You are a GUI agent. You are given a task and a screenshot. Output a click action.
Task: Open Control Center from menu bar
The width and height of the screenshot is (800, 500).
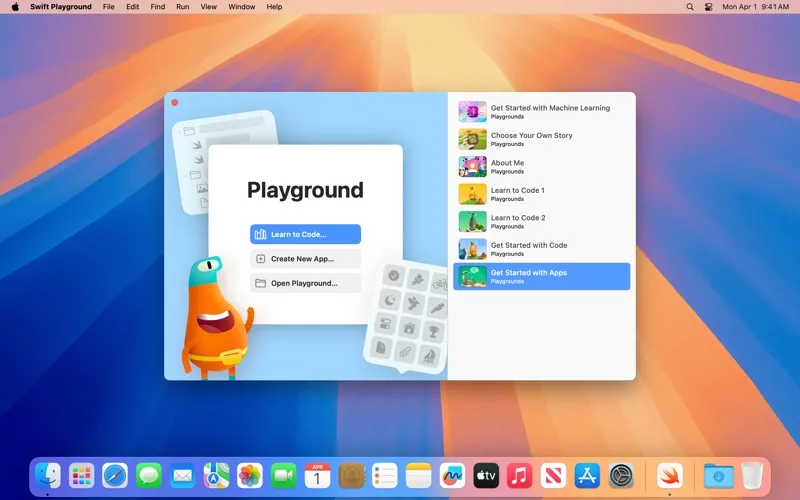click(708, 7)
